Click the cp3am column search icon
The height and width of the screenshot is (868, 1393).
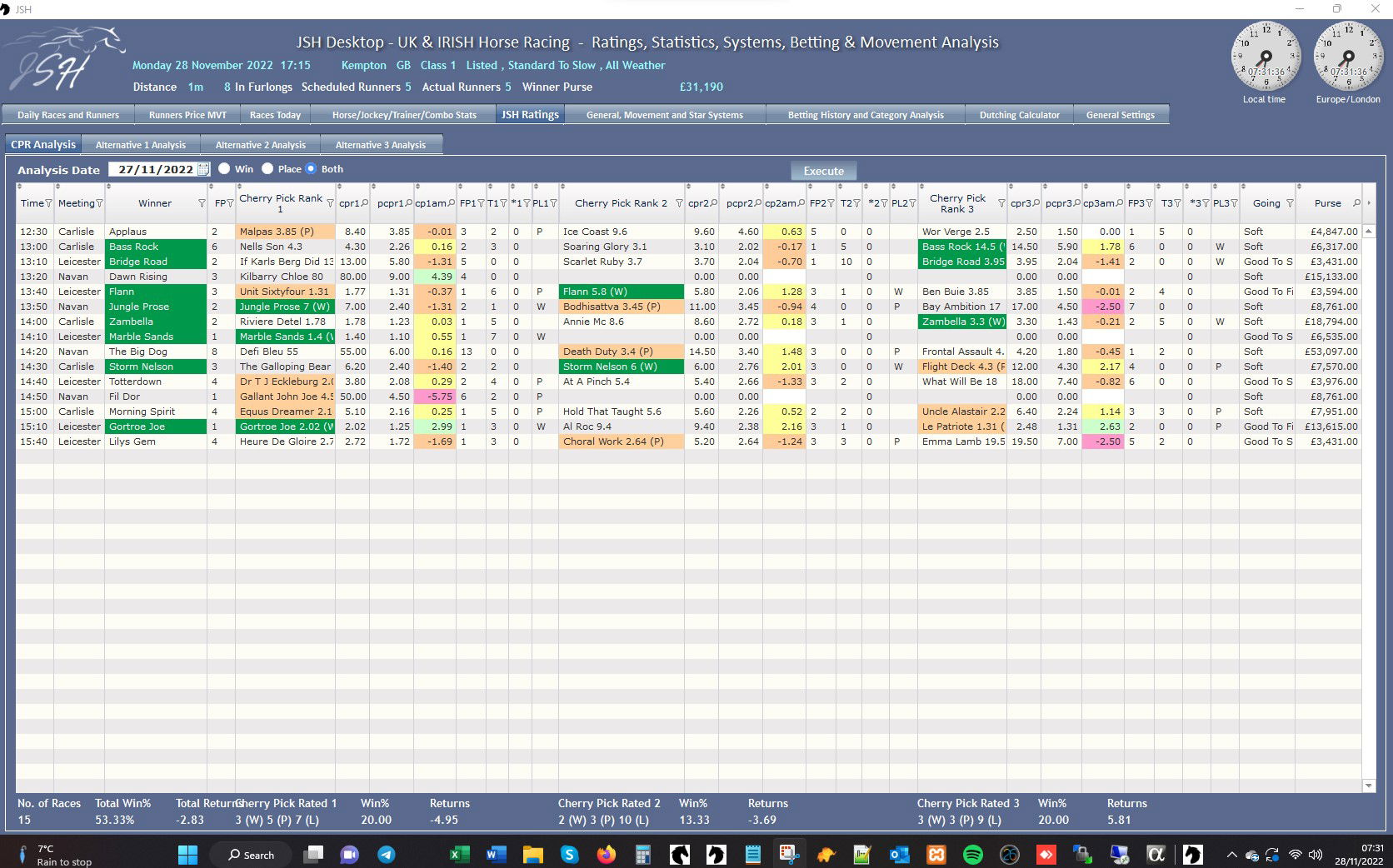(x=1120, y=203)
